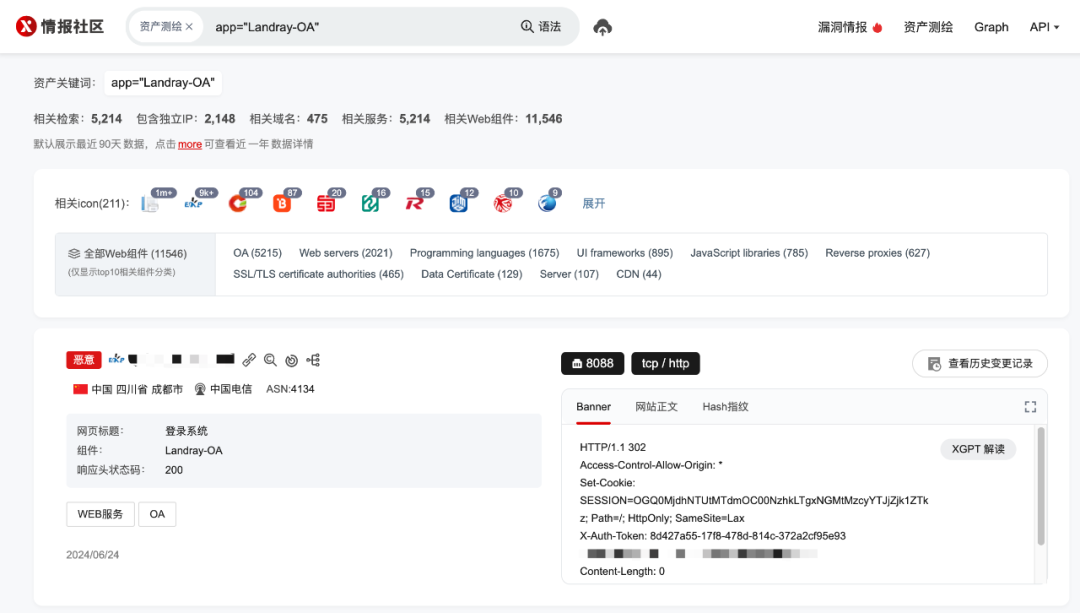Select the related icon with 104 badge
1080x613 pixels.
pos(238,203)
